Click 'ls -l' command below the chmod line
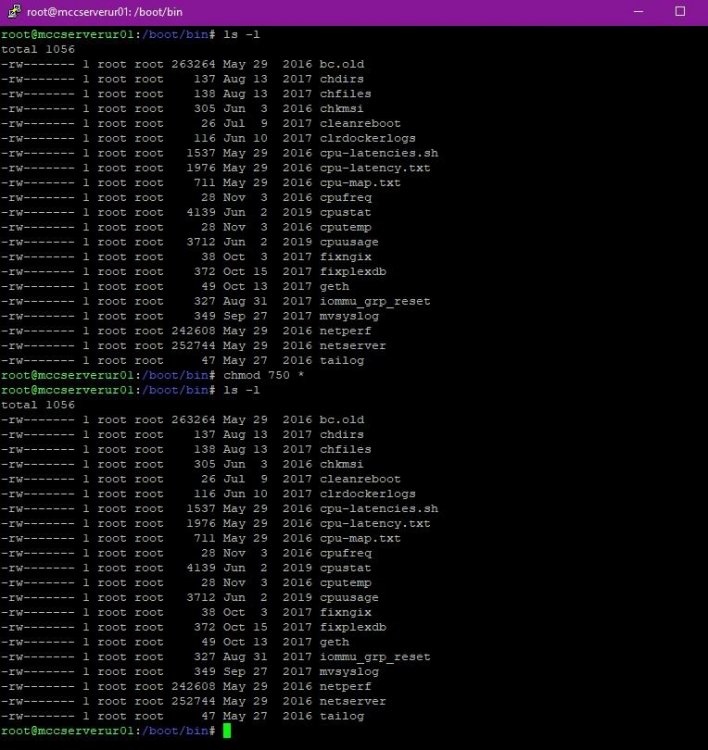The image size is (708, 750). point(242,390)
